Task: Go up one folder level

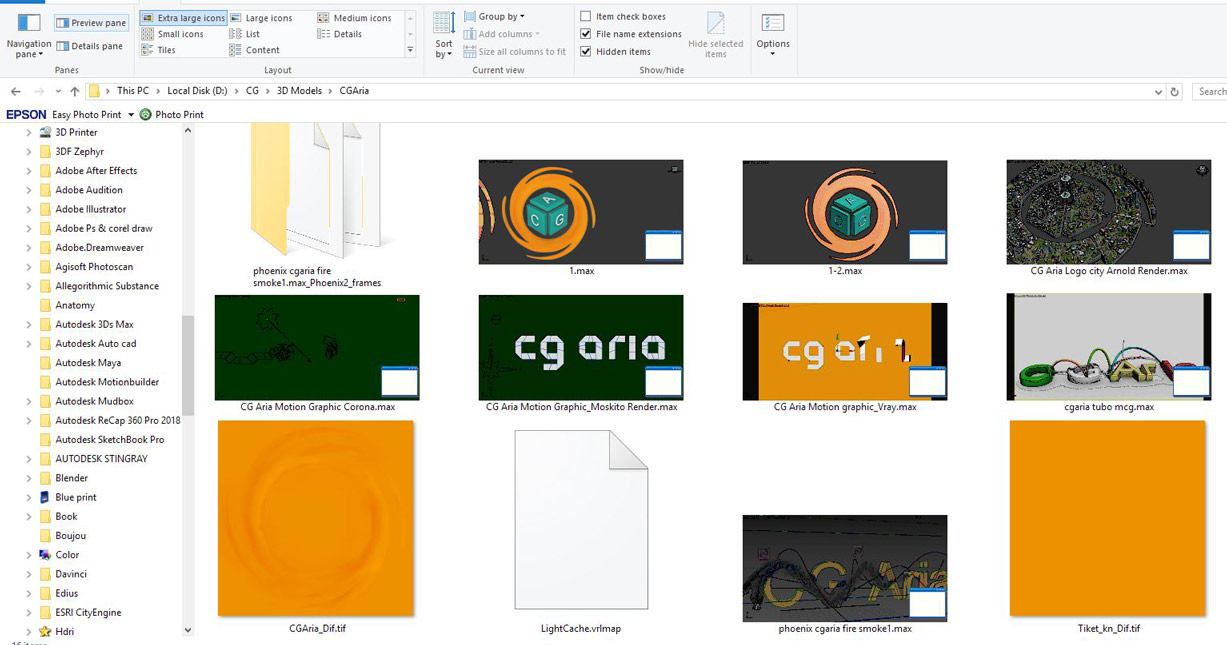Action: tap(74, 91)
